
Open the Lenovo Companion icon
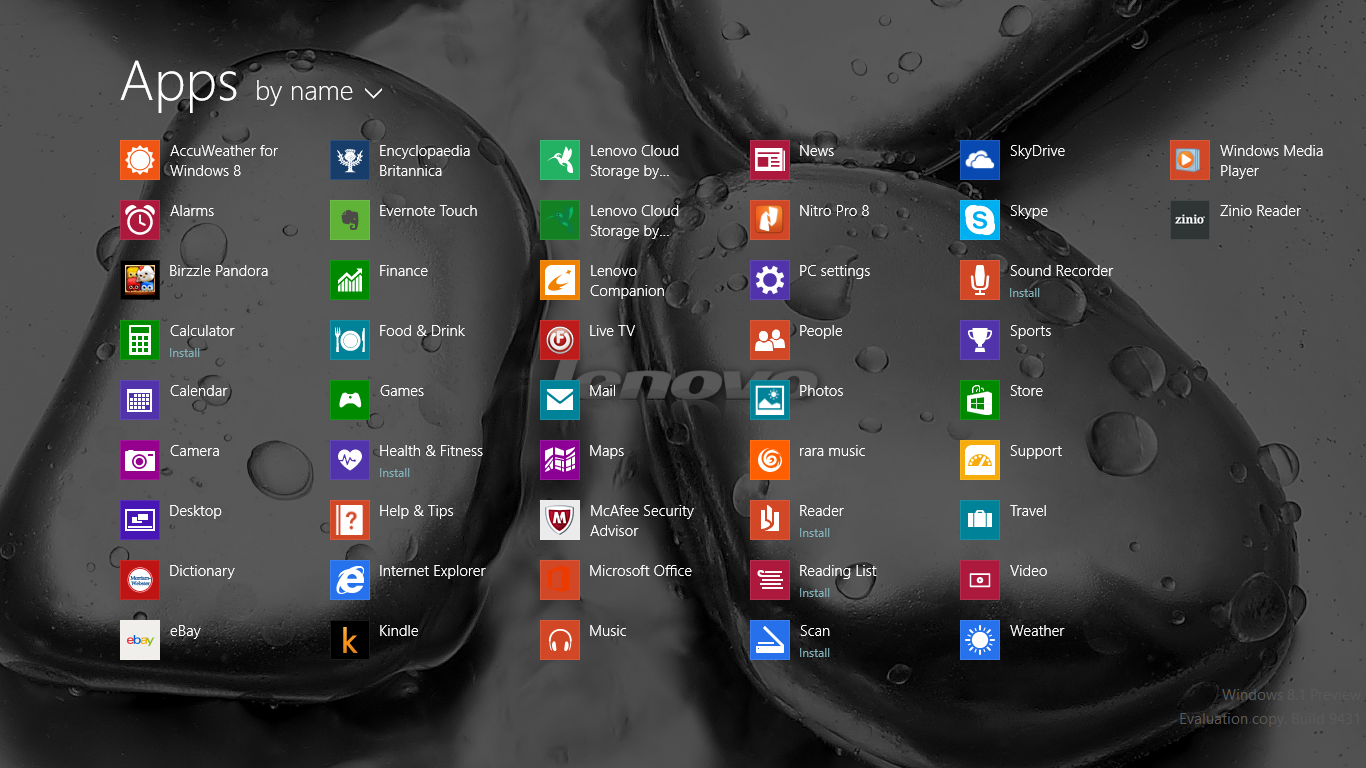point(560,280)
